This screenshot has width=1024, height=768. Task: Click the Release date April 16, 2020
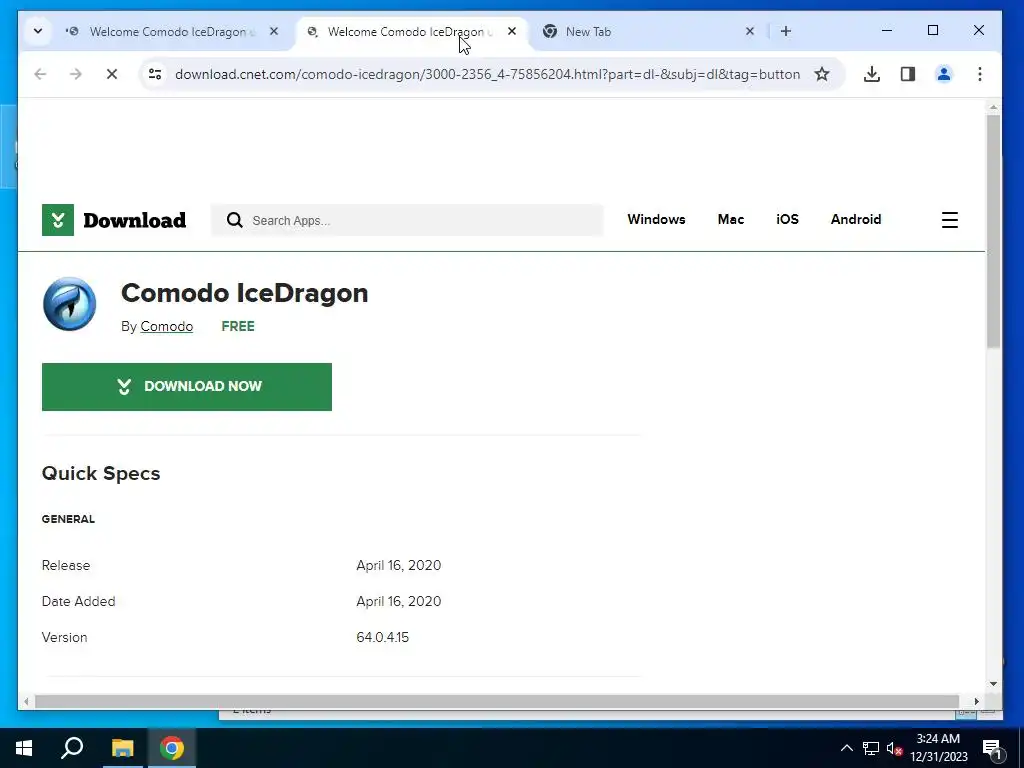tap(398, 566)
